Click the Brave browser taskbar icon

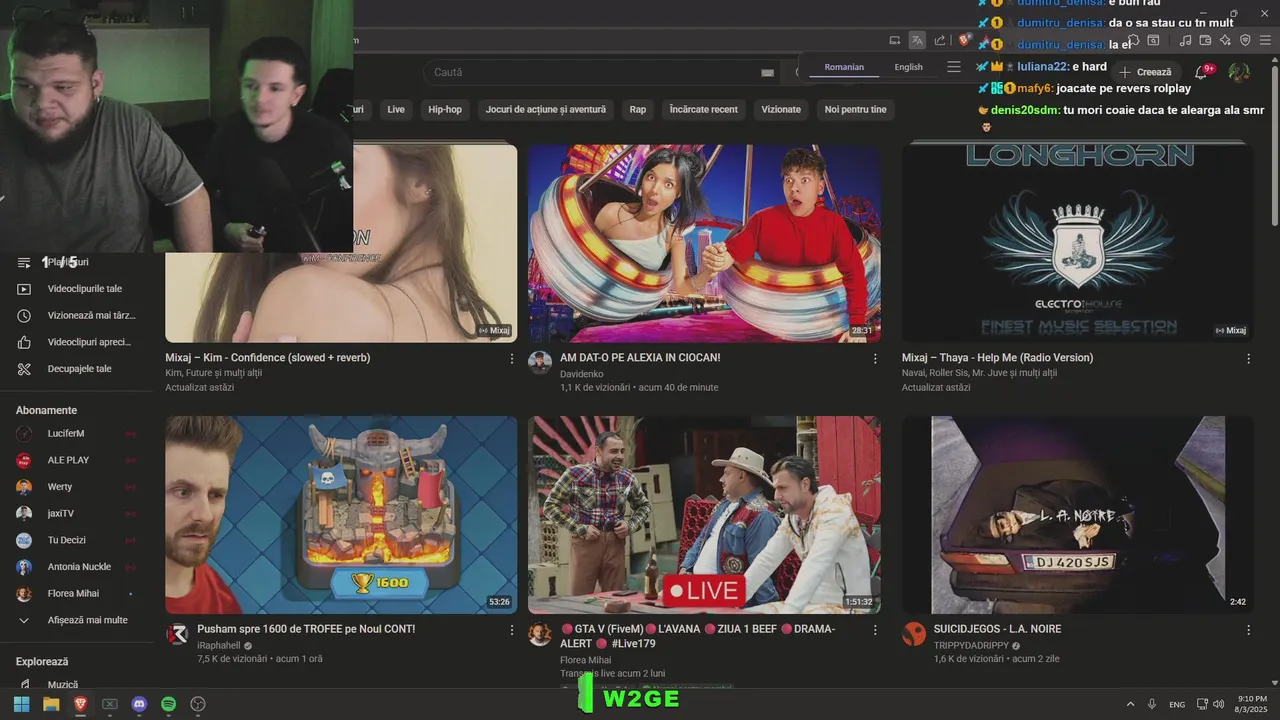[80, 704]
